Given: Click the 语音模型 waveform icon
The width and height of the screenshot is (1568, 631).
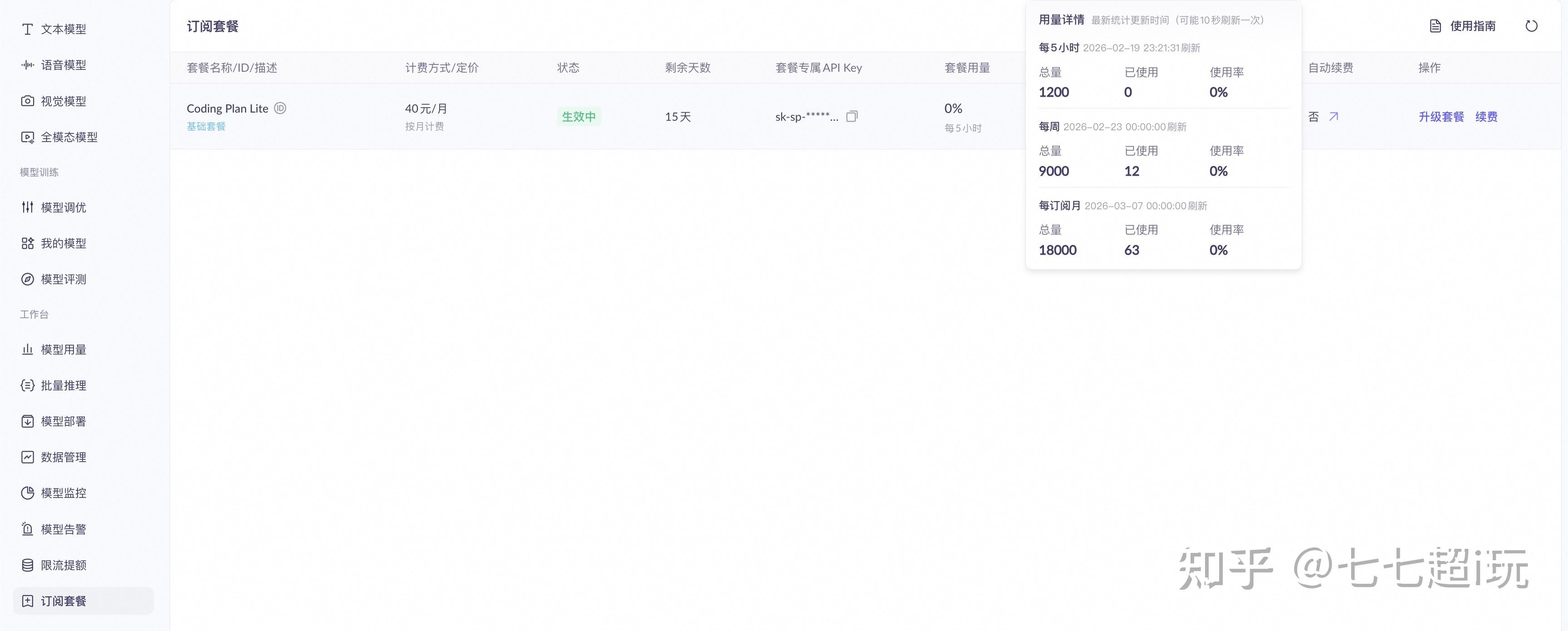Looking at the screenshot, I should coord(27,65).
